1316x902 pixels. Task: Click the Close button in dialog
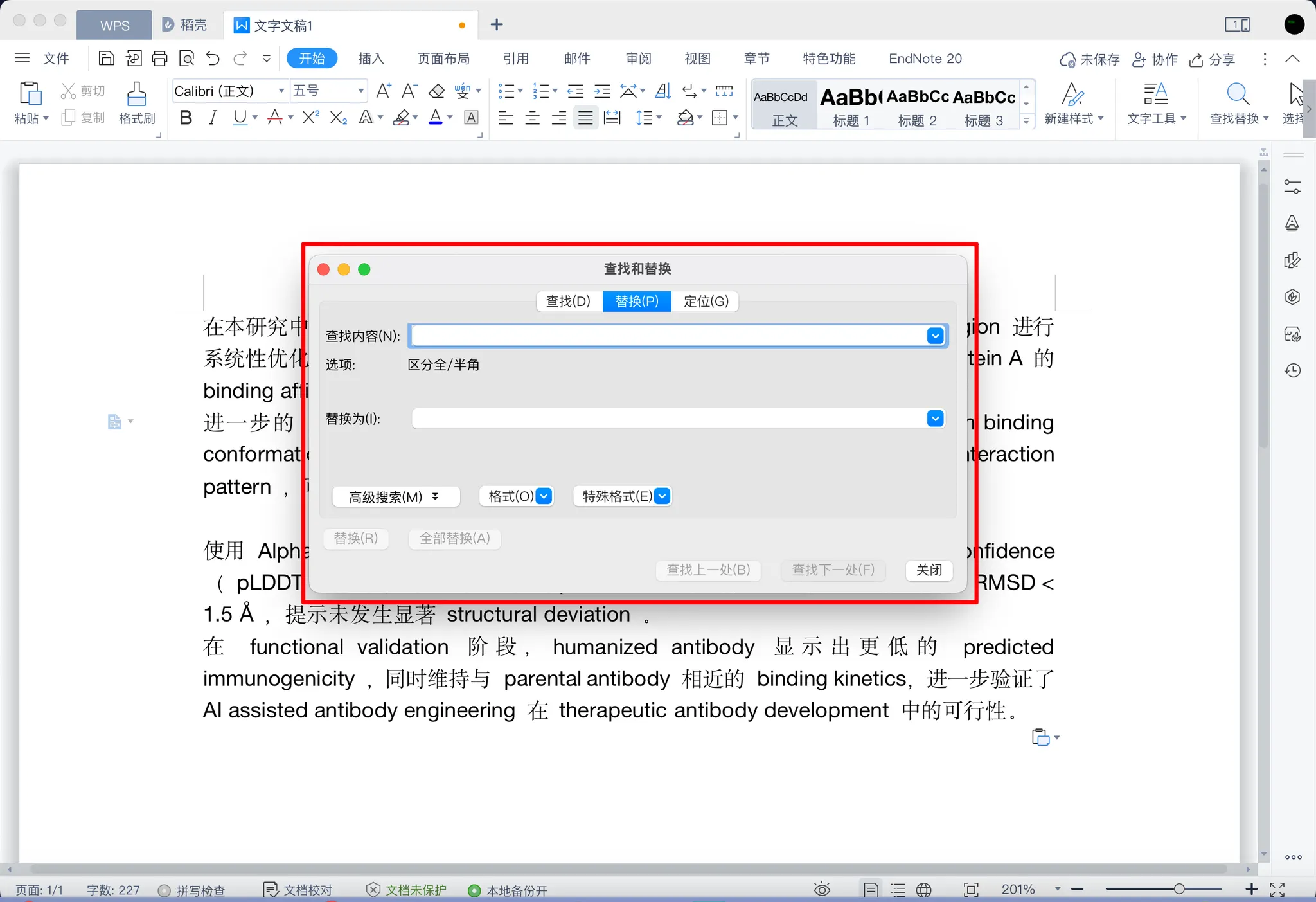pyautogui.click(x=929, y=570)
